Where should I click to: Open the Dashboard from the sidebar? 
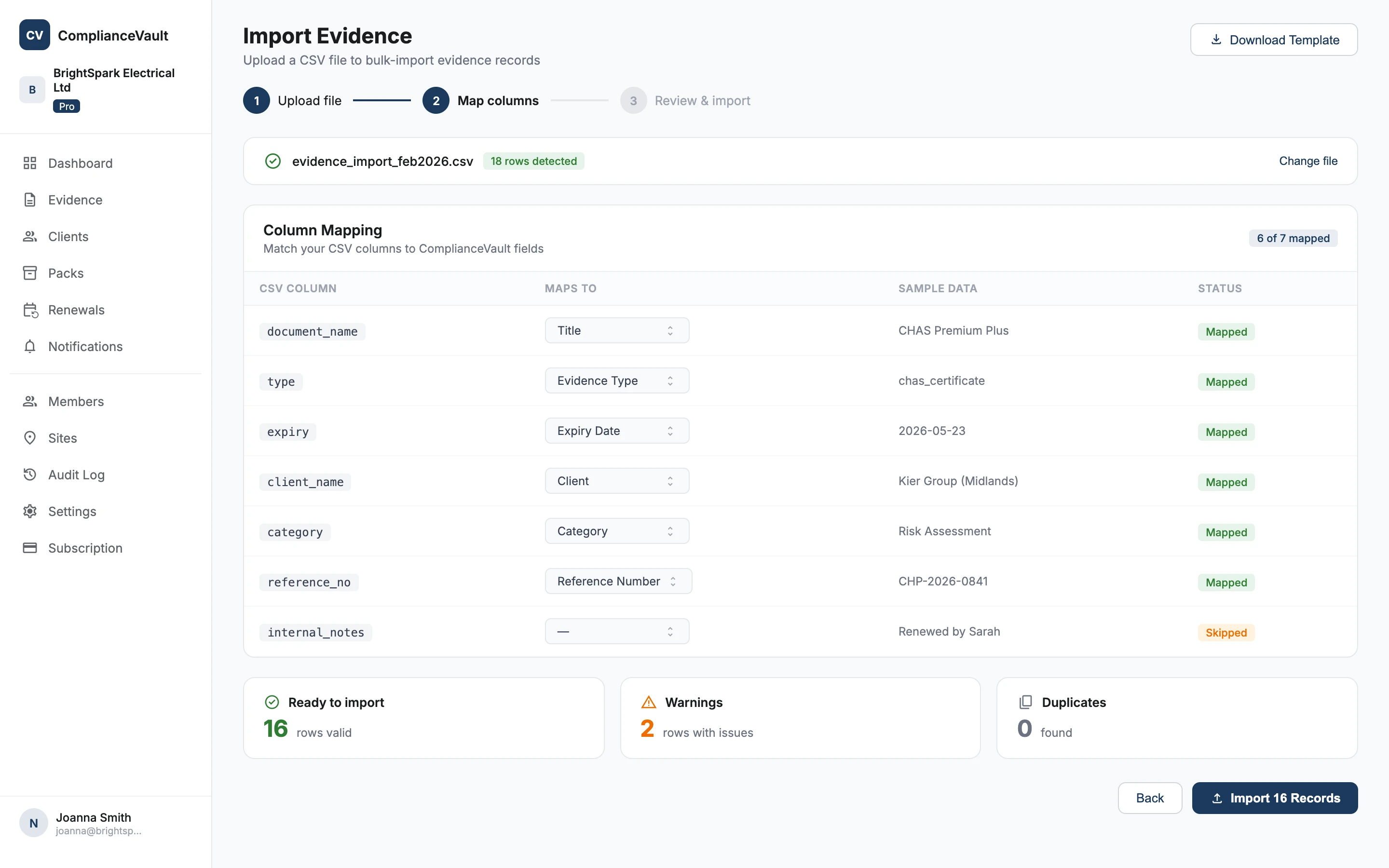coord(81,163)
